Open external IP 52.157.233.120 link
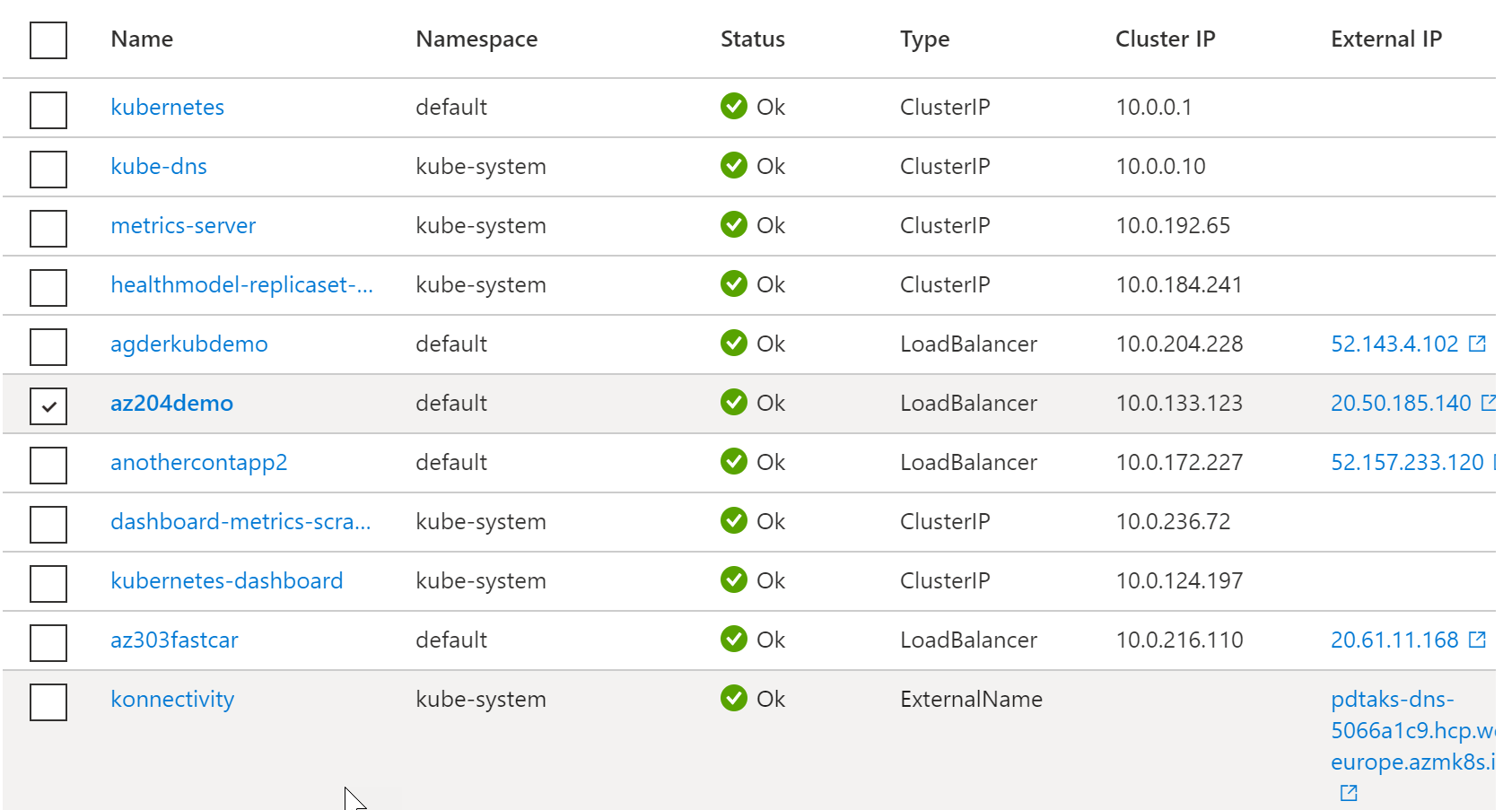This screenshot has height=810, width=1512. (x=1406, y=462)
